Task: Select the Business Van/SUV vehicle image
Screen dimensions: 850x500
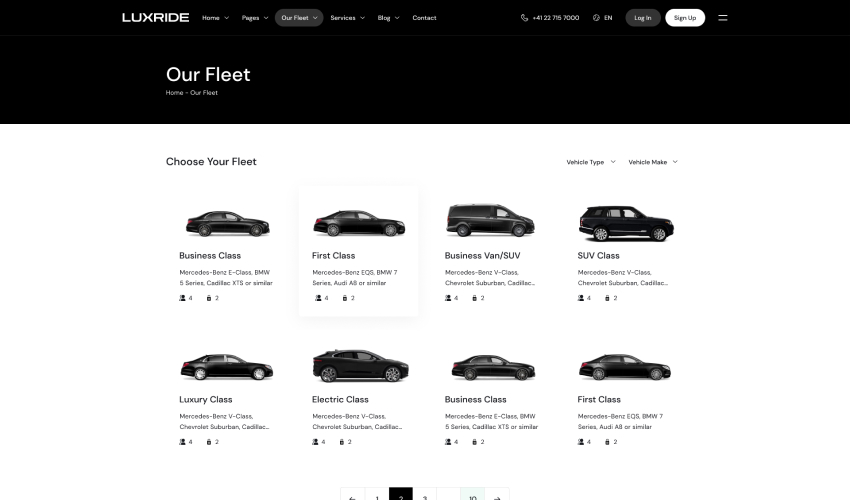Action: coord(490,221)
